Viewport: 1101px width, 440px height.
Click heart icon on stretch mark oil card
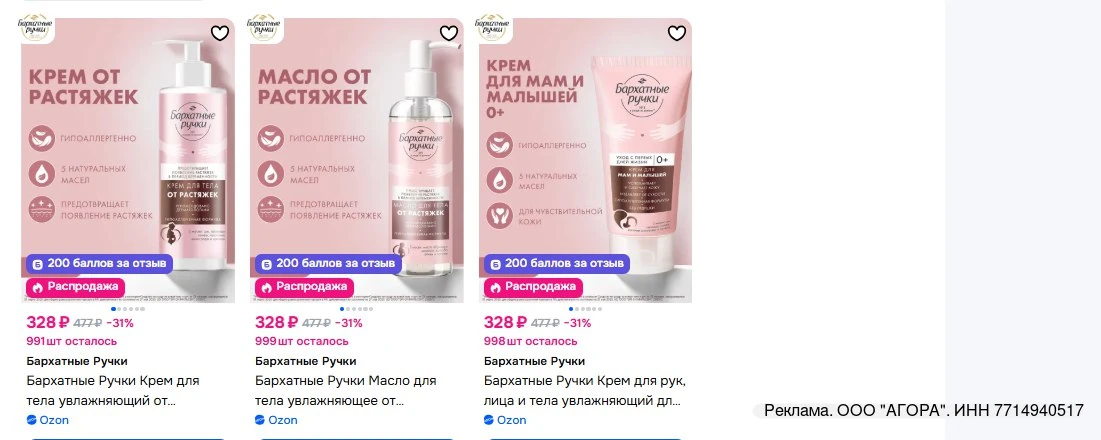(x=449, y=33)
